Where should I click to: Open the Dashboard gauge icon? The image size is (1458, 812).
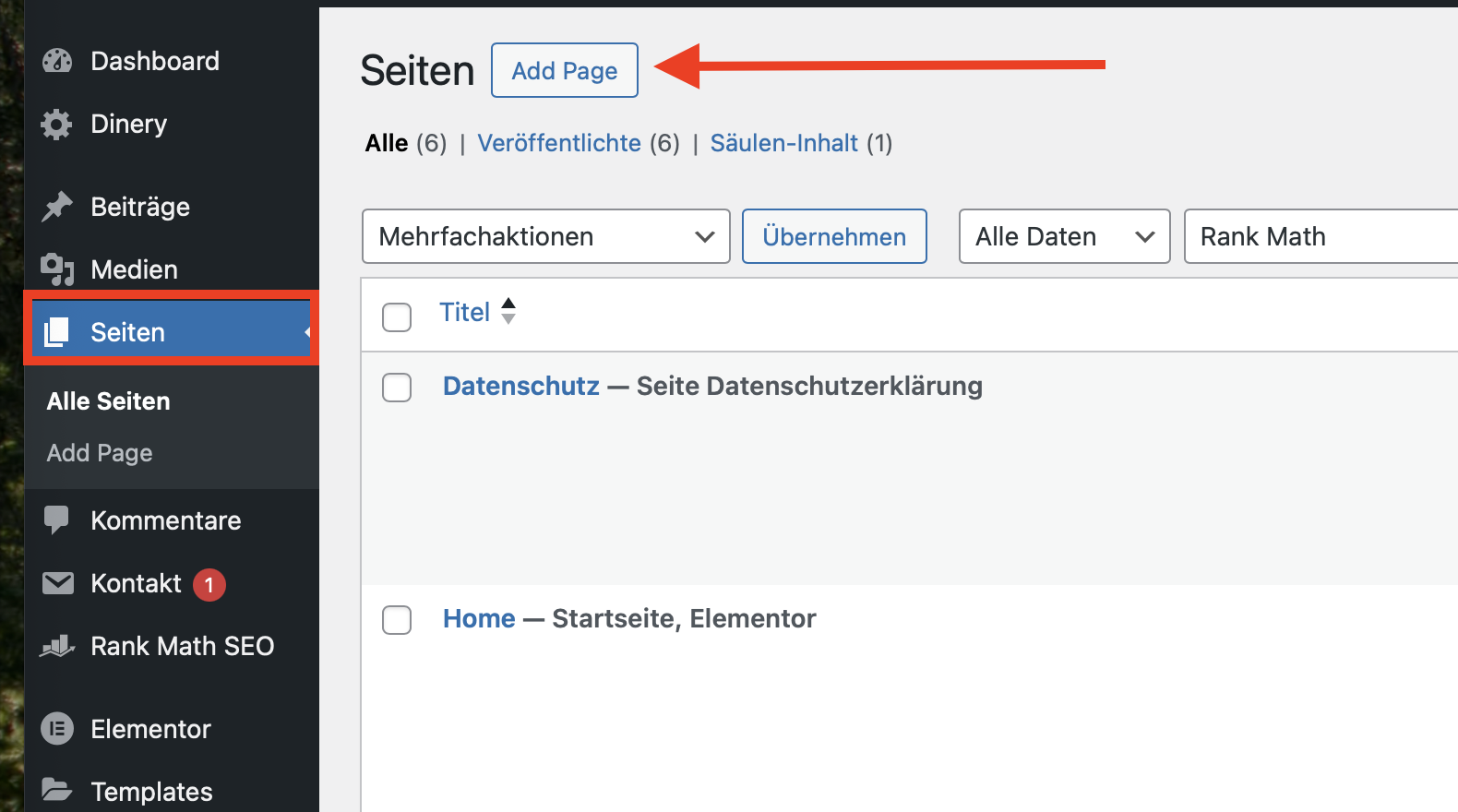tap(57, 61)
